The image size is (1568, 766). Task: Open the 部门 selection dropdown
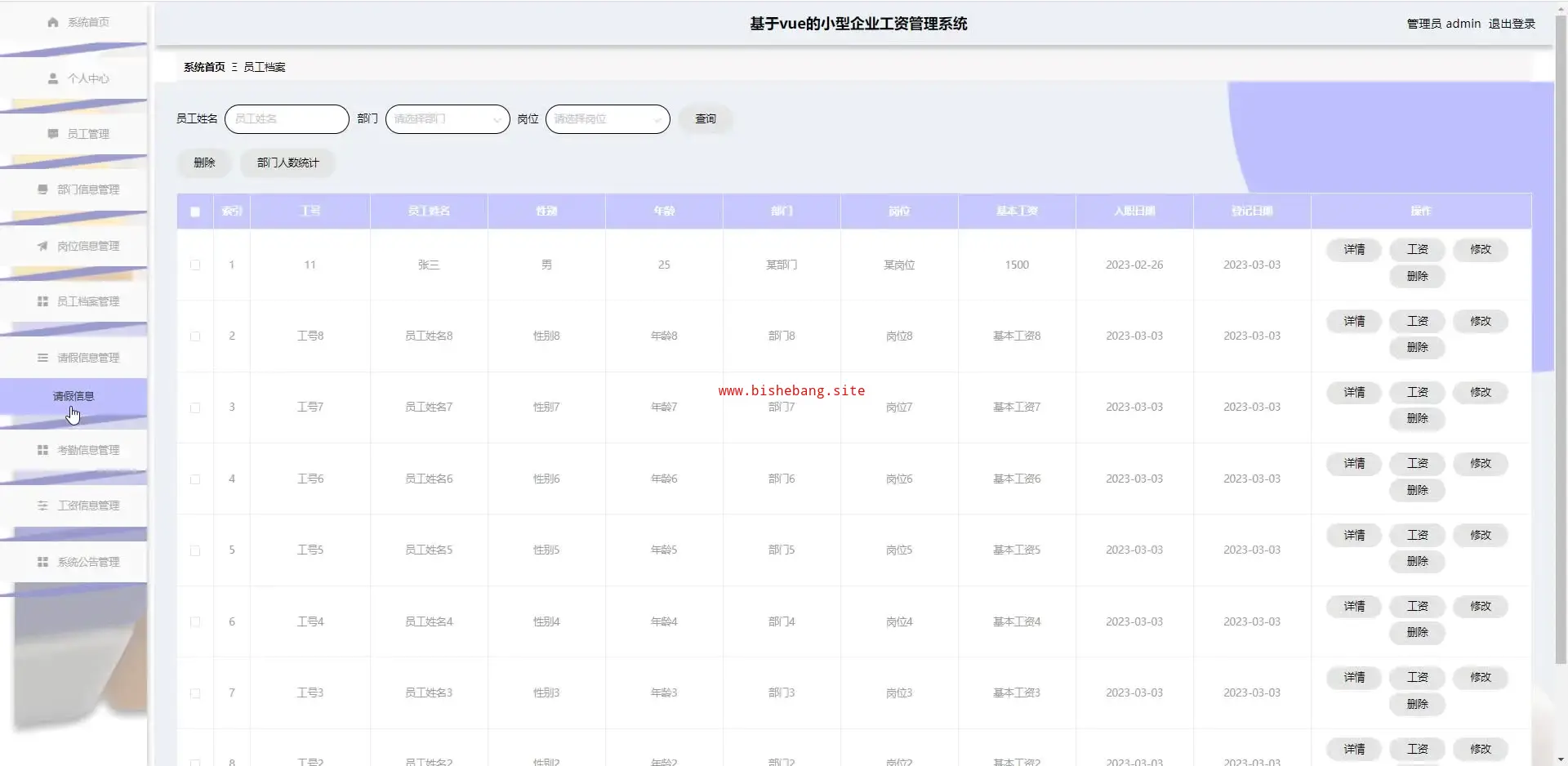click(x=447, y=119)
